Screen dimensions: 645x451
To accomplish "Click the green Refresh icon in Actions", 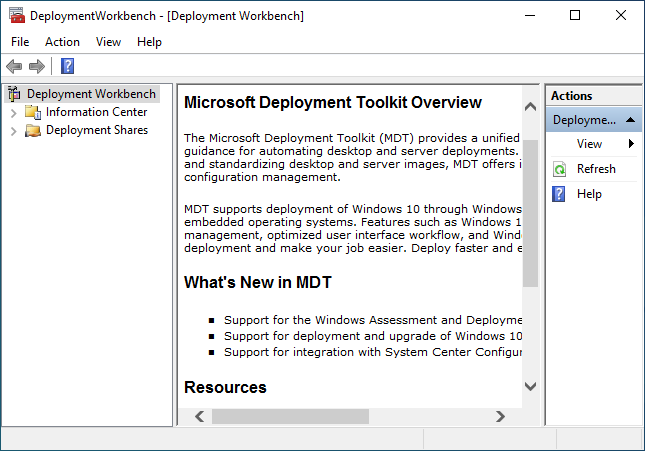I will pos(559,169).
